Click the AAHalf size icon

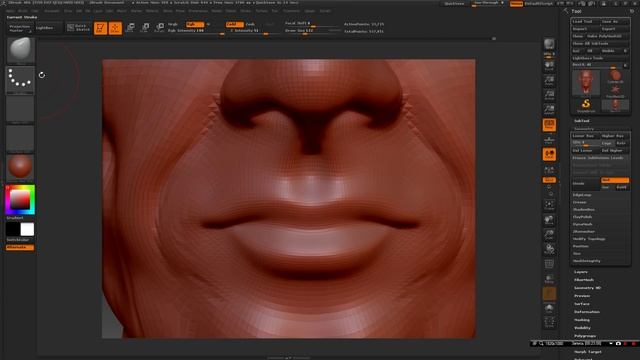point(549,109)
